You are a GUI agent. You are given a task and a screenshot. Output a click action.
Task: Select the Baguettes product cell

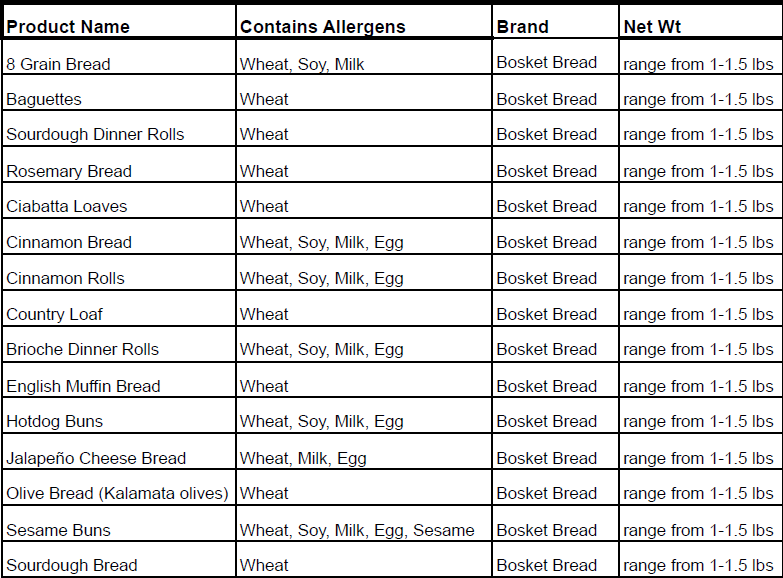pos(44,99)
